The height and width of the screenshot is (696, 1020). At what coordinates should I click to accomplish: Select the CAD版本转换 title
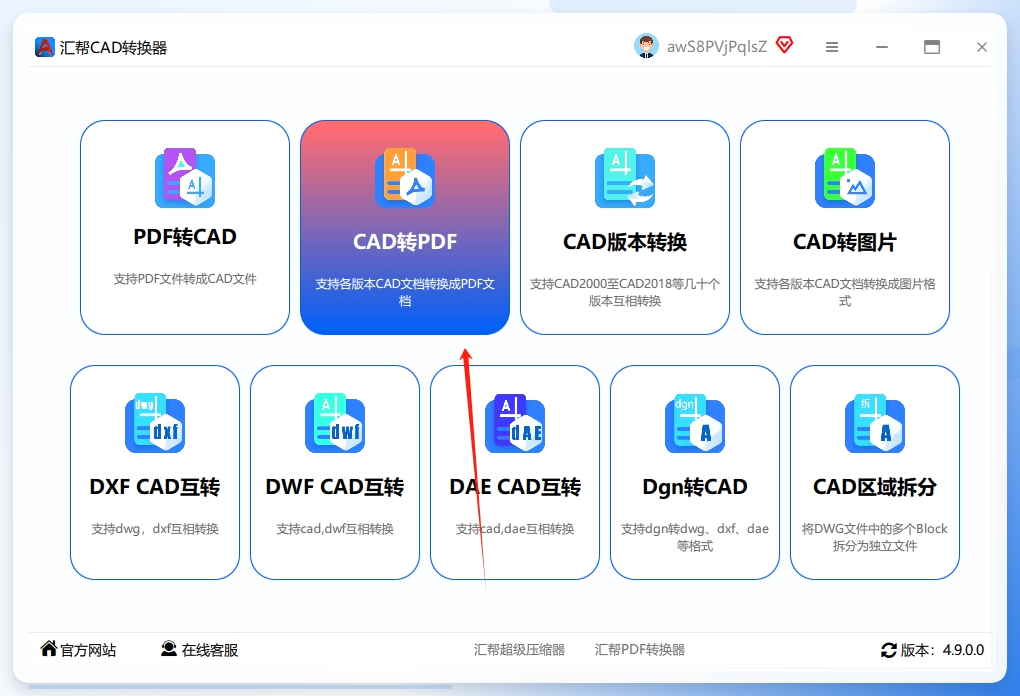(x=624, y=242)
